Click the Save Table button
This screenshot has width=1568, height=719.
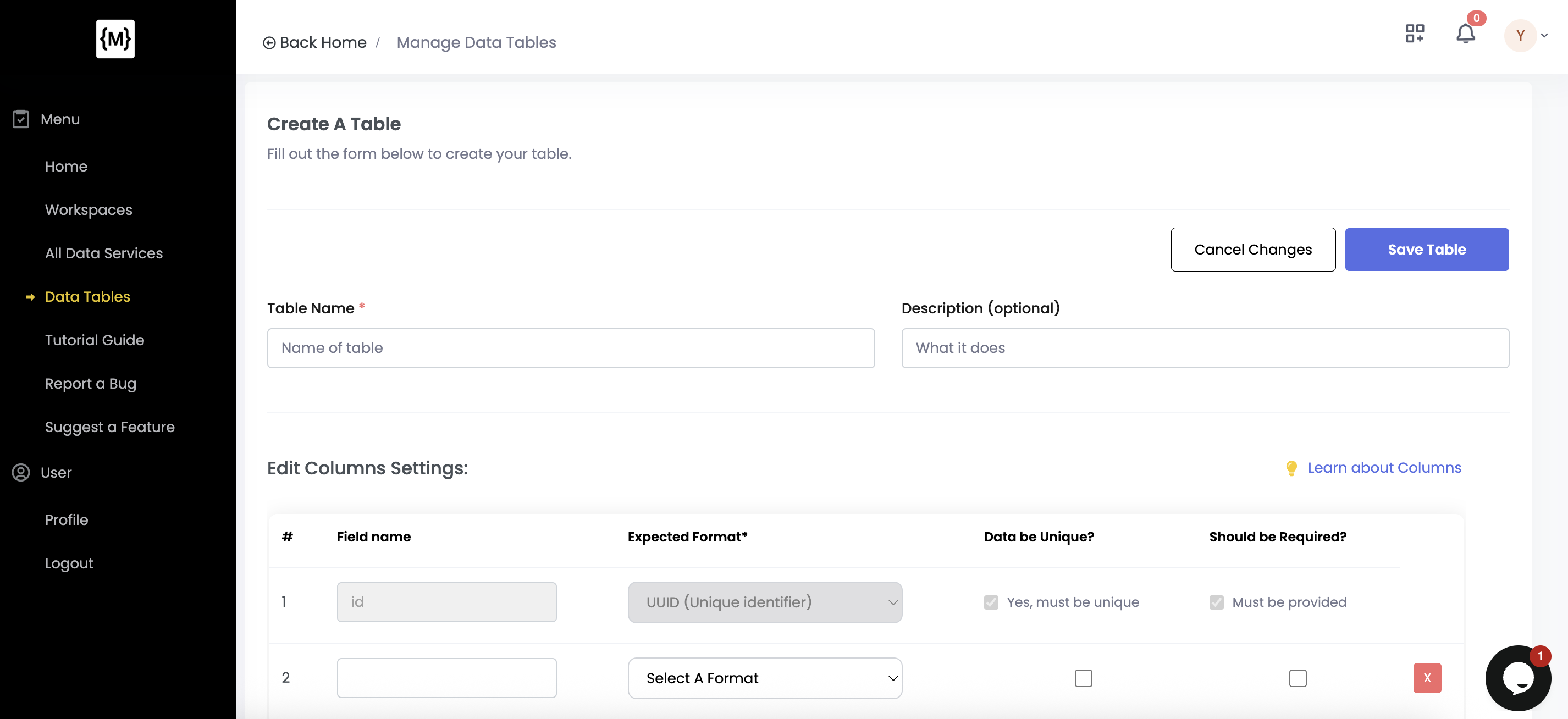point(1426,250)
